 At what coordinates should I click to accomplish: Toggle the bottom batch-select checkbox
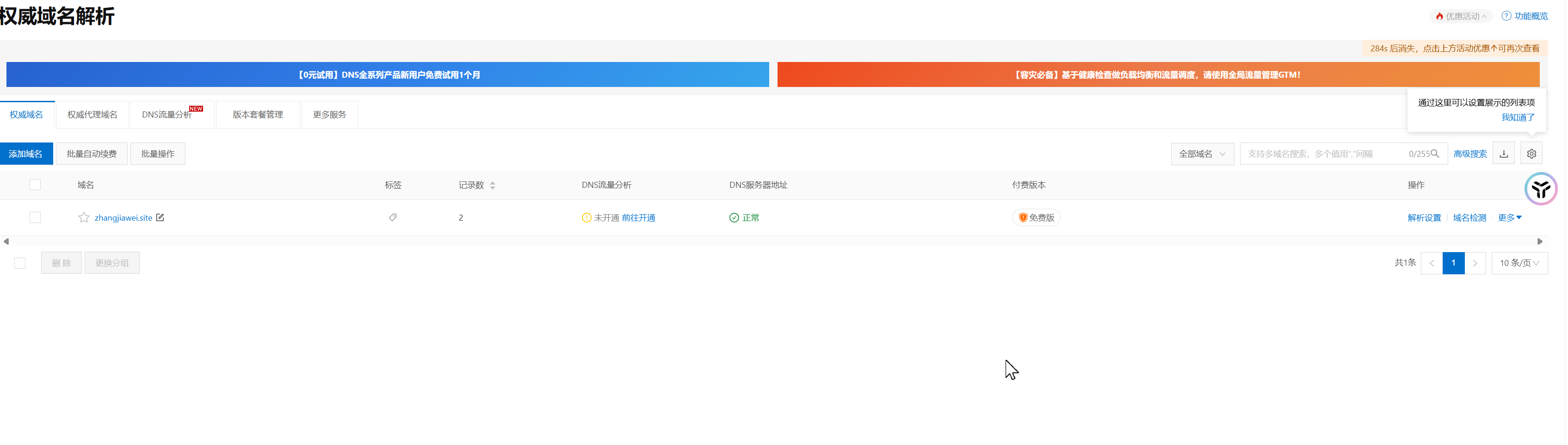click(x=20, y=263)
